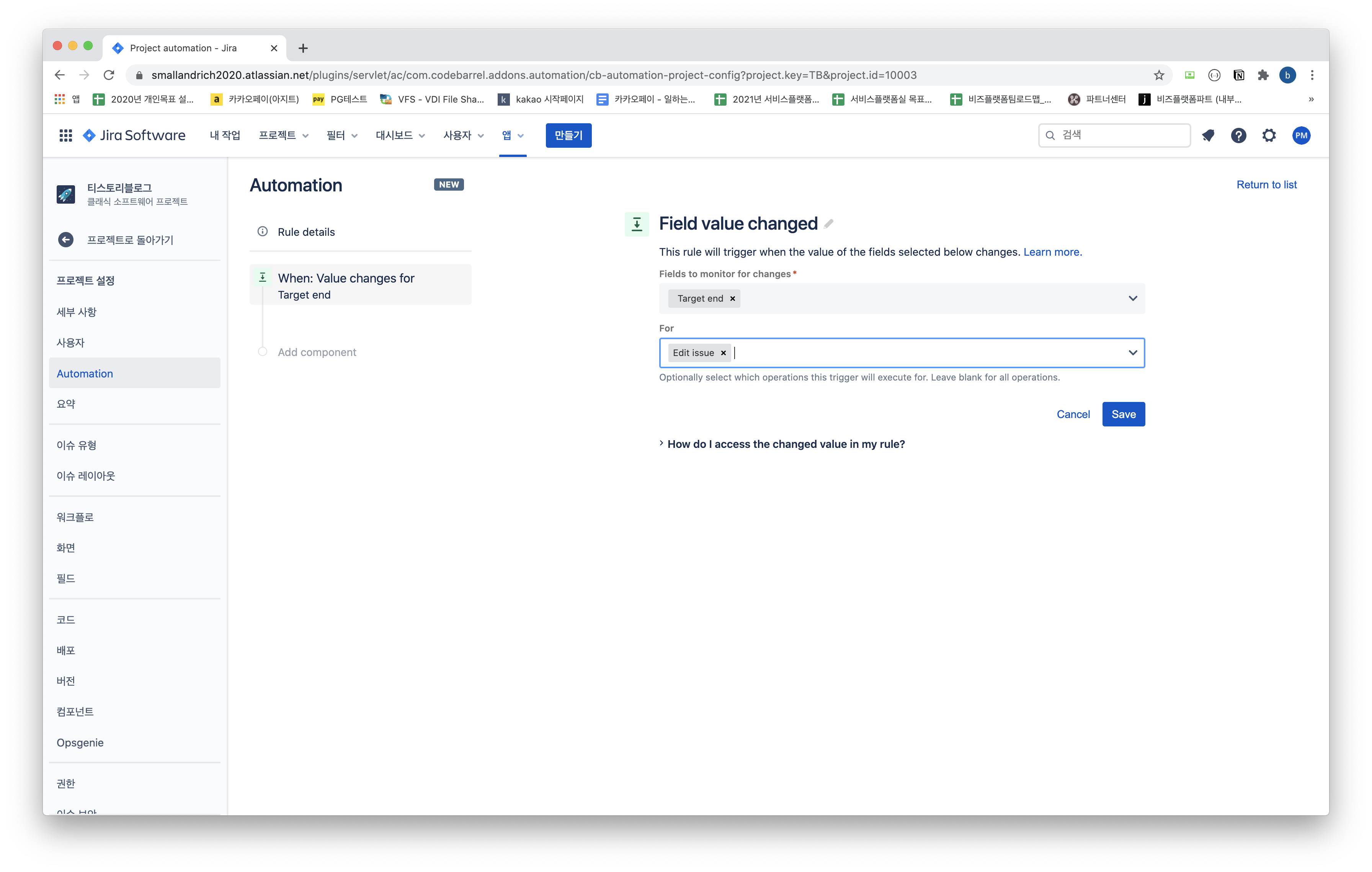Open the 대시보드 menu in the top nav
This screenshot has height=872, width=1372.
point(400,136)
